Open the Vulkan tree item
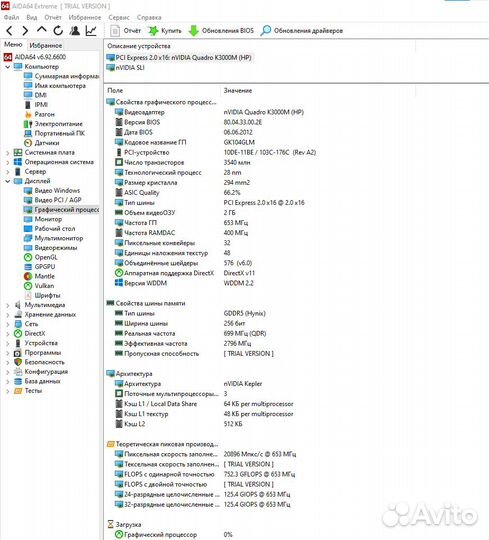 coord(39,286)
